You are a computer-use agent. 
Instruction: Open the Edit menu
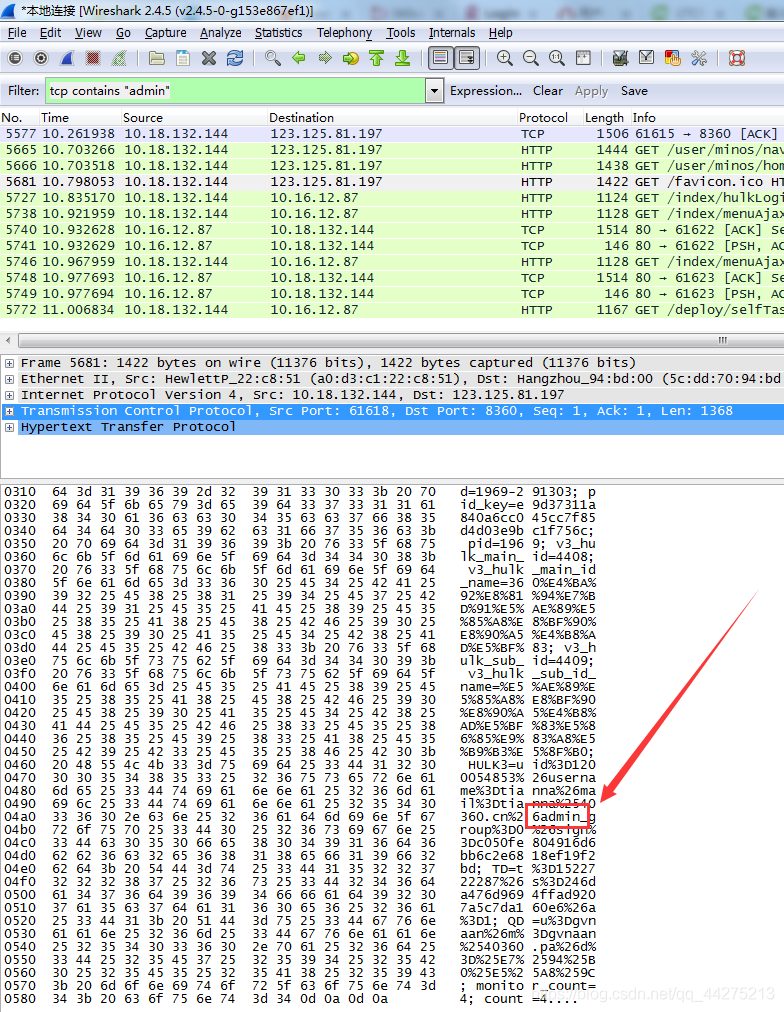(x=50, y=33)
